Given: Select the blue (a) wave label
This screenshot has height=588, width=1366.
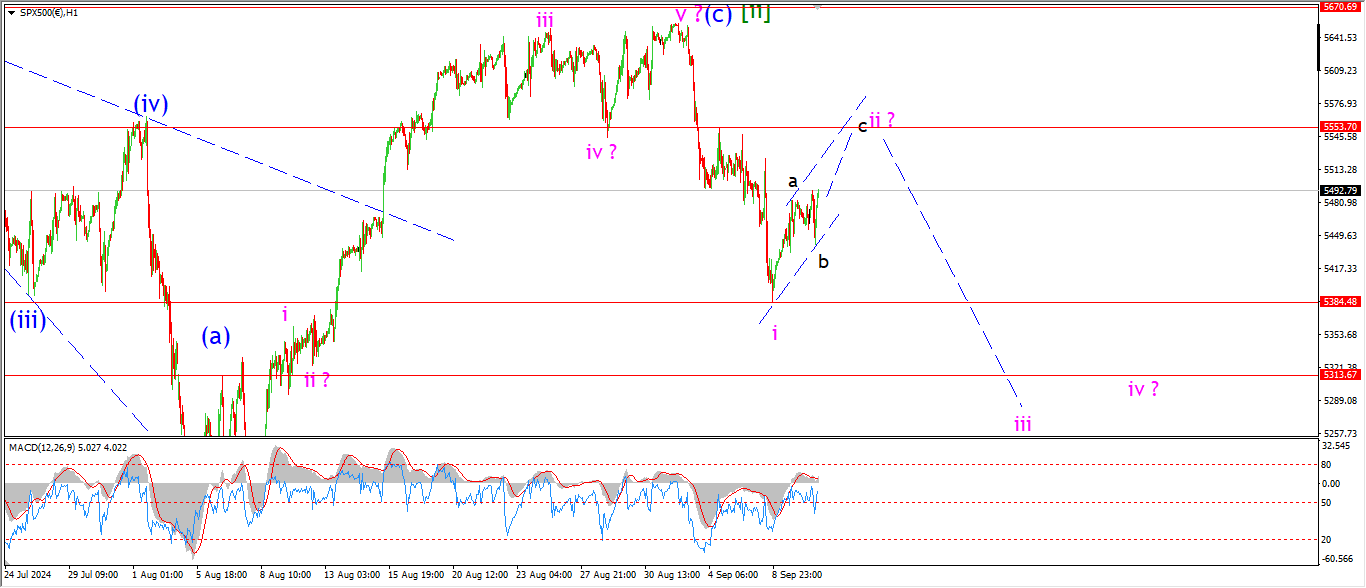Looking at the screenshot, I should 216,337.
